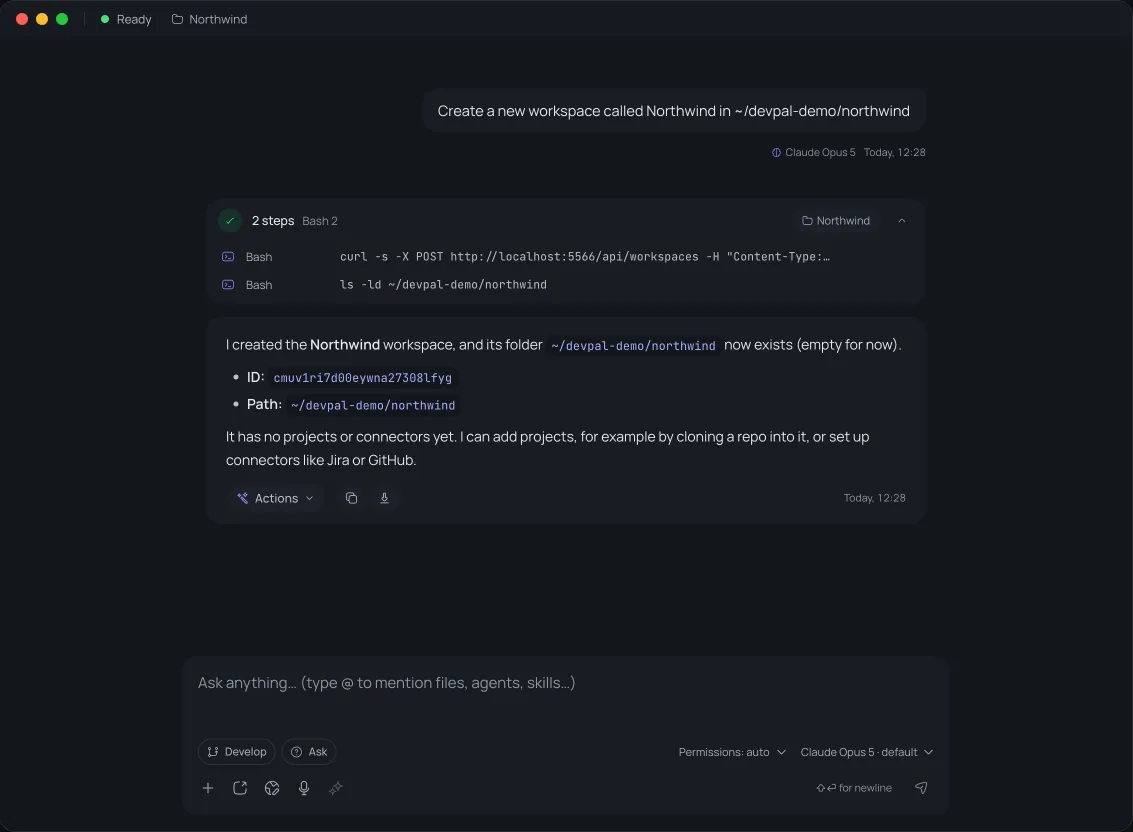The width and height of the screenshot is (1133, 832).
Task: Open the Permissions: auto dropdown
Action: (x=731, y=752)
